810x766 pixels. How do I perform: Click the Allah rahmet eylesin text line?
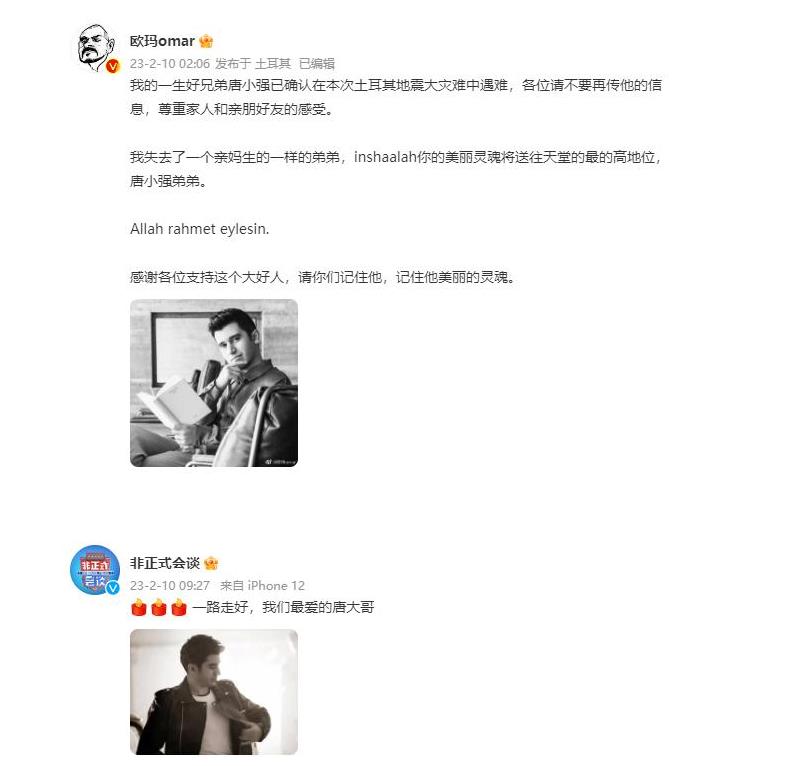(x=200, y=229)
